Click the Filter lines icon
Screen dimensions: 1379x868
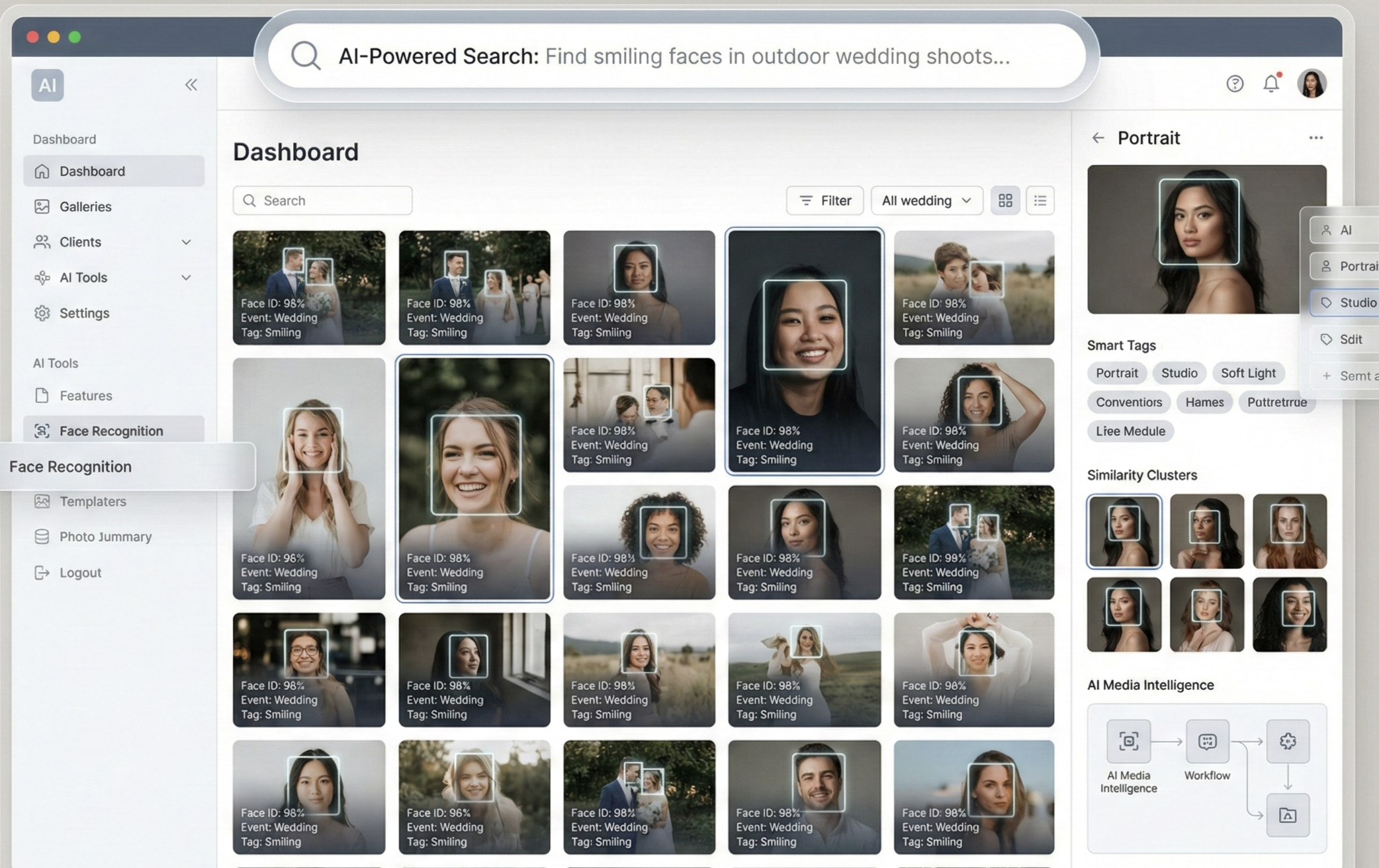pos(806,200)
